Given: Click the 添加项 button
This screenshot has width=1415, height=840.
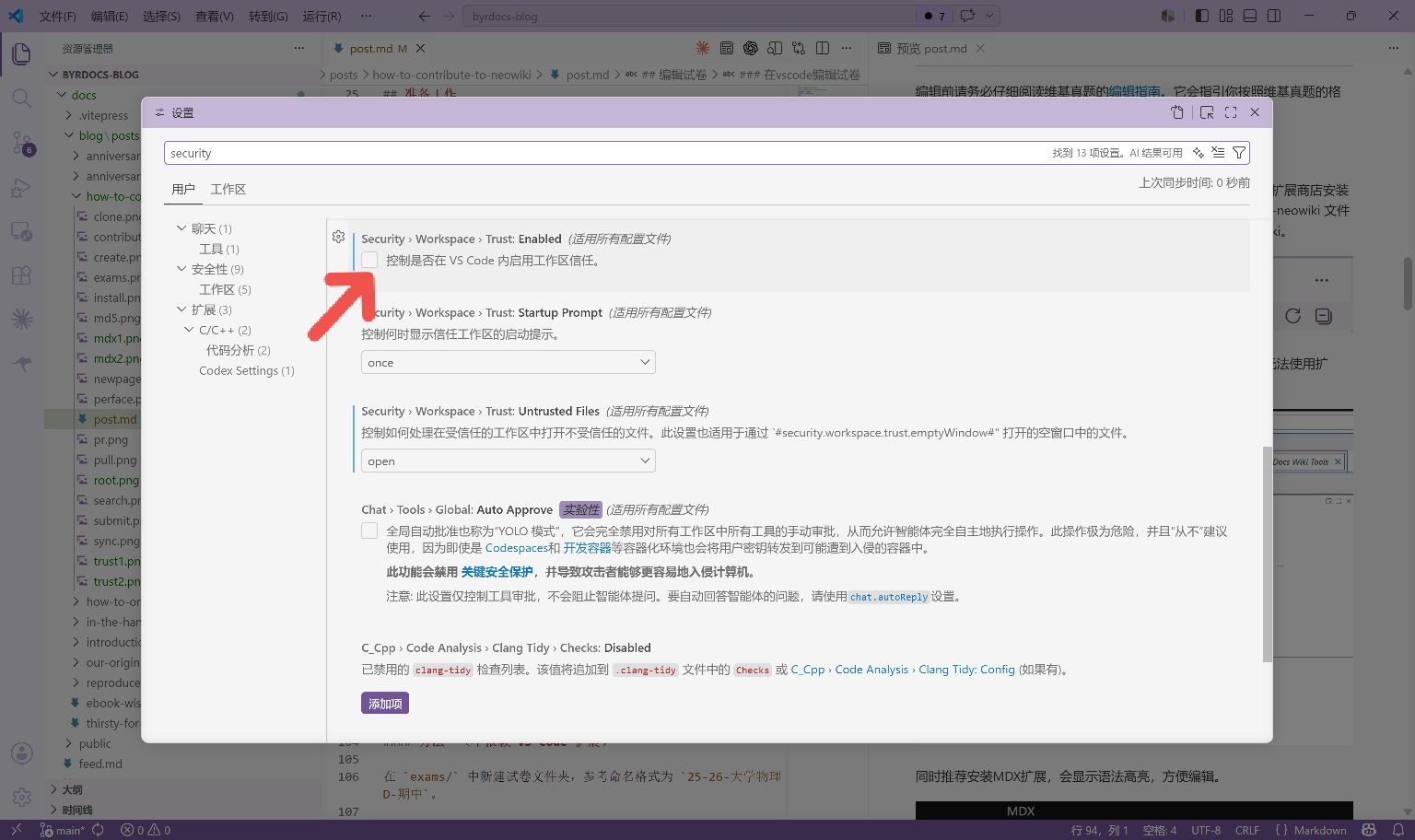Looking at the screenshot, I should coord(385,704).
